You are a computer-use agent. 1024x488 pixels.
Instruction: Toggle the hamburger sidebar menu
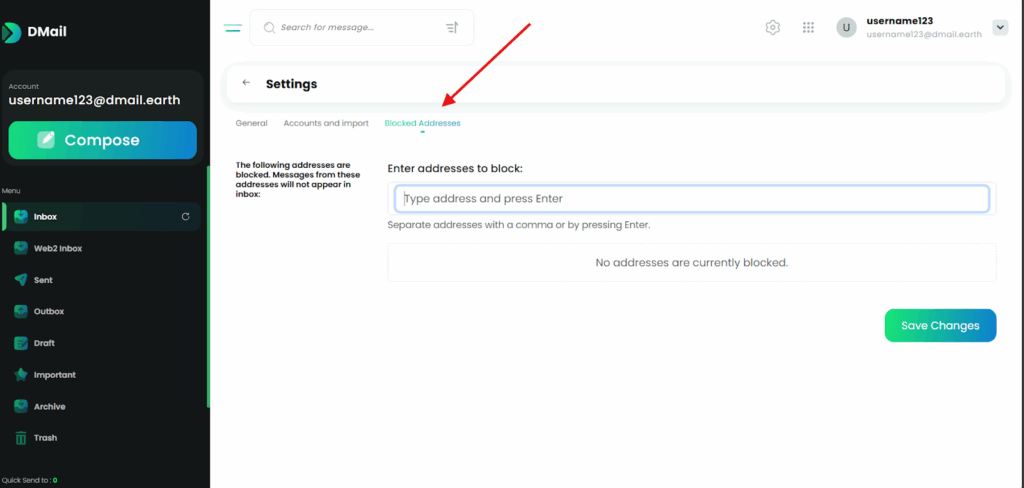coord(233,28)
